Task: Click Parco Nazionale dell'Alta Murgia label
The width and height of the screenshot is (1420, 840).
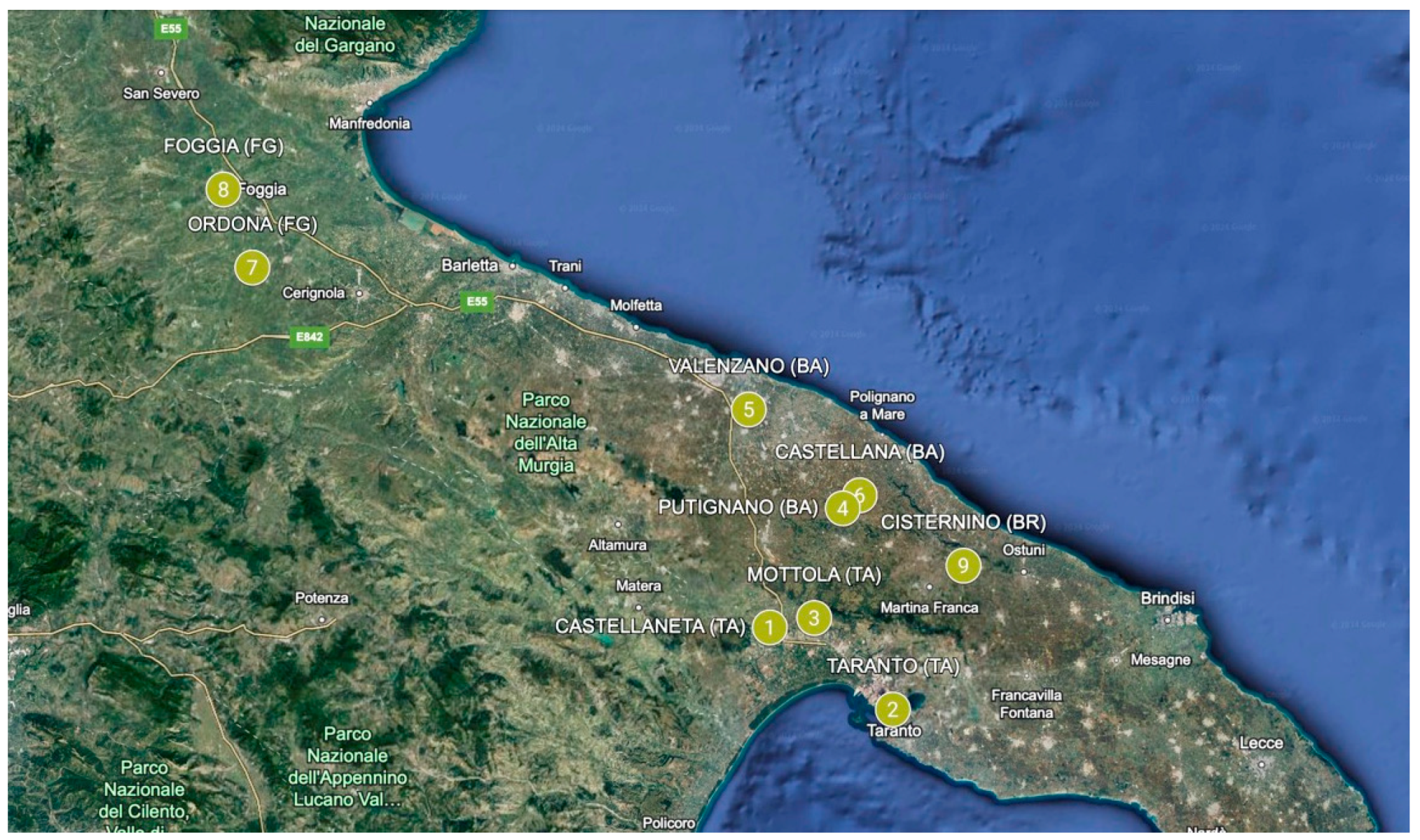Action: (x=546, y=432)
